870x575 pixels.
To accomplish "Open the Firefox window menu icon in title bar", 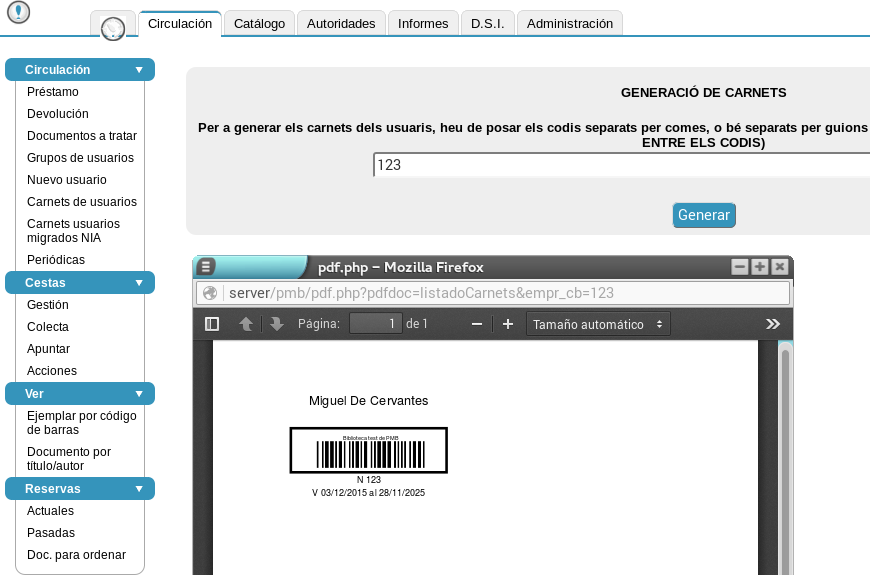I will [x=206, y=267].
